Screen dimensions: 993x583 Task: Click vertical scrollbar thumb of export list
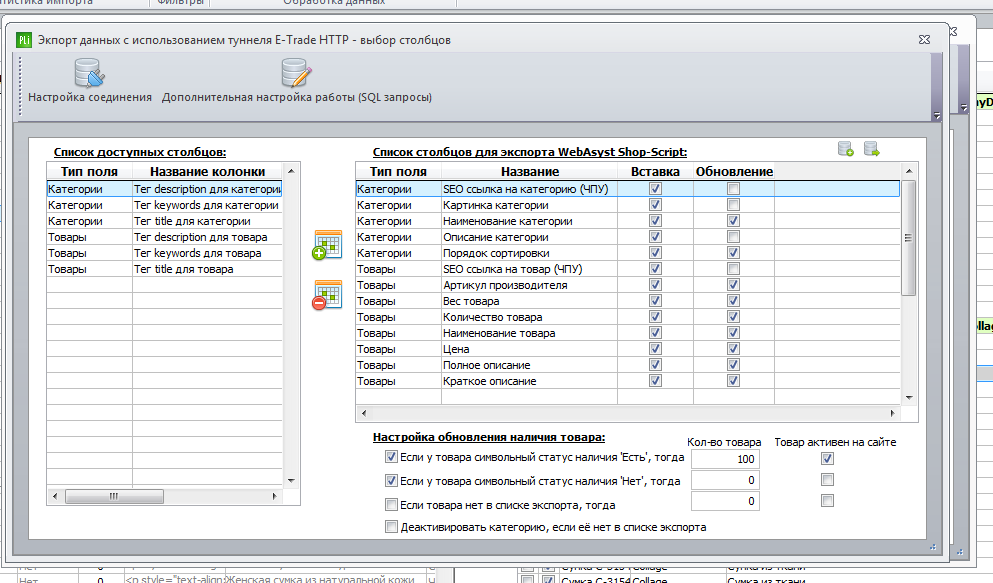pos(908,238)
